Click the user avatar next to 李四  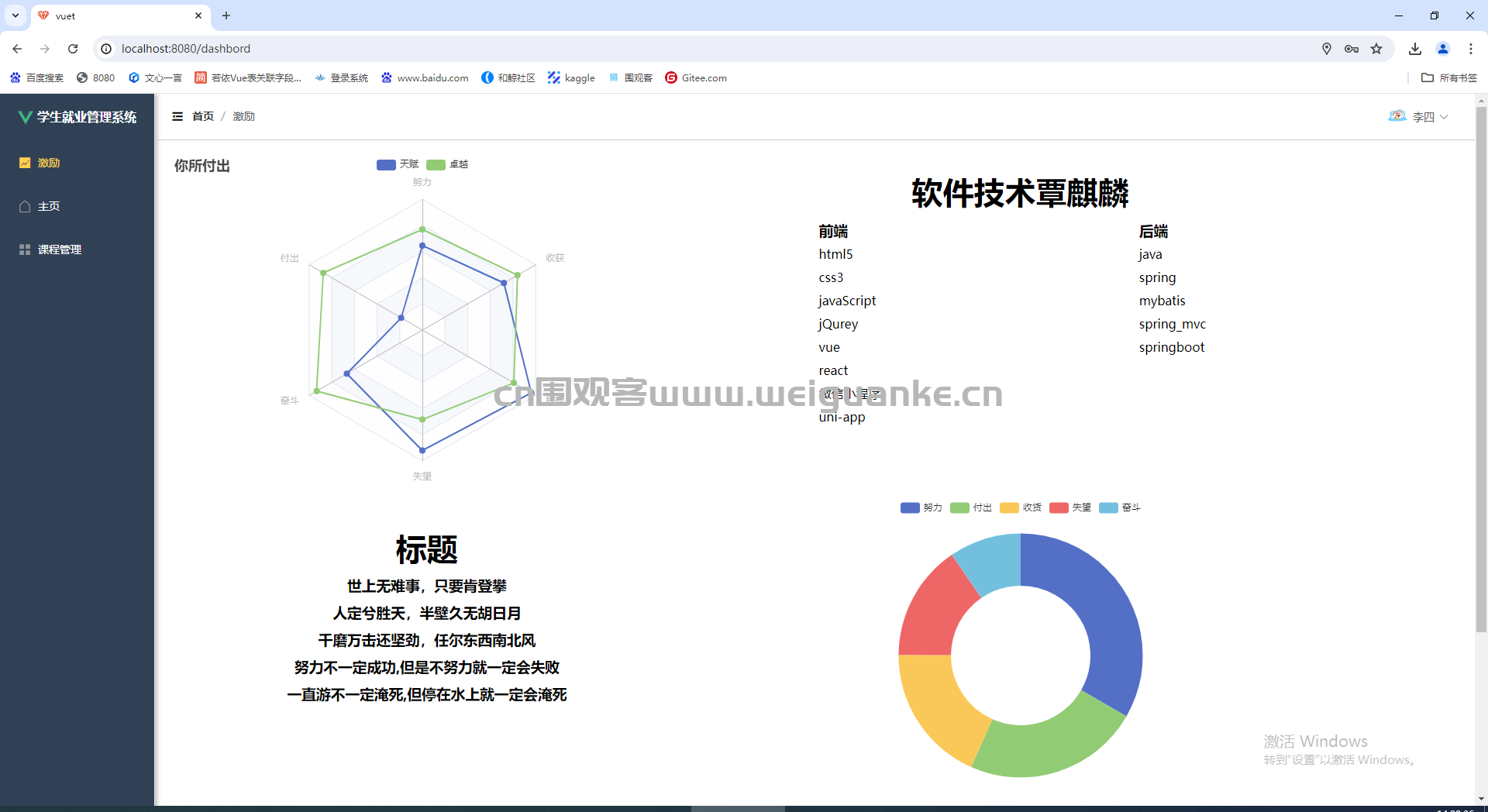(x=1397, y=116)
